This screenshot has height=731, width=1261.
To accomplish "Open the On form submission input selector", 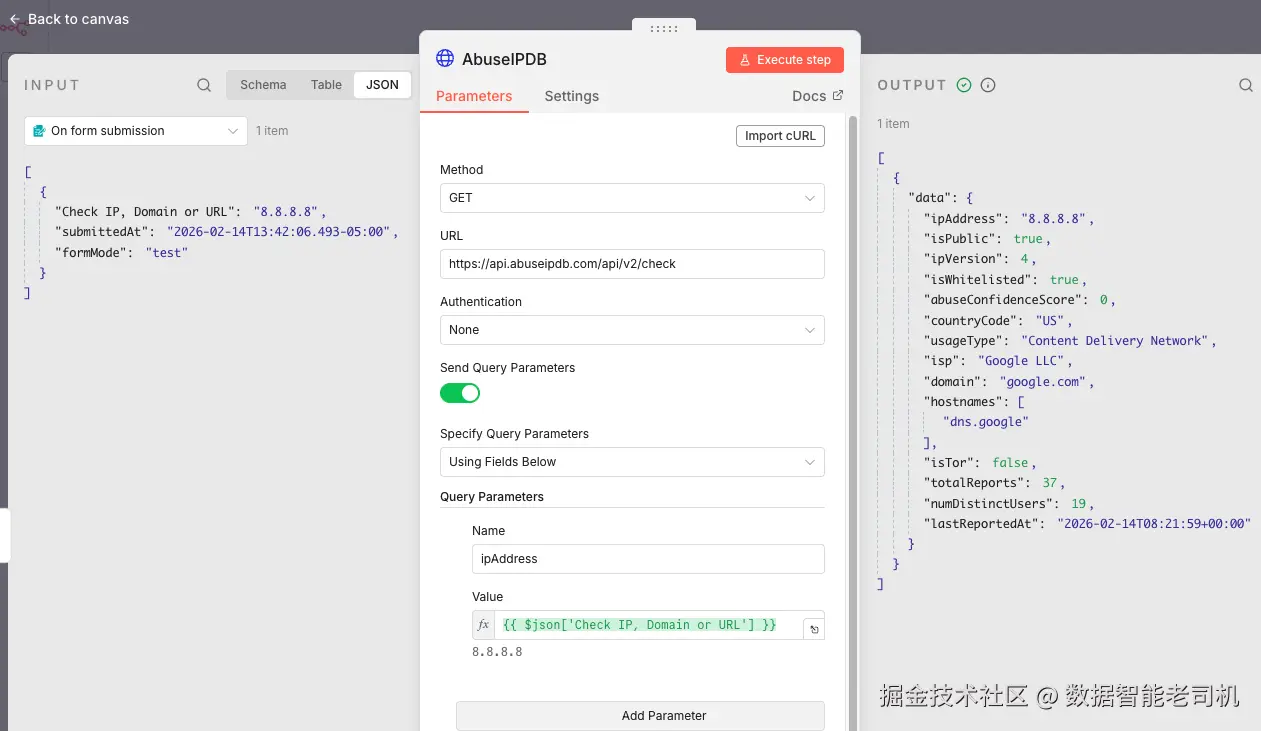I will (x=136, y=131).
